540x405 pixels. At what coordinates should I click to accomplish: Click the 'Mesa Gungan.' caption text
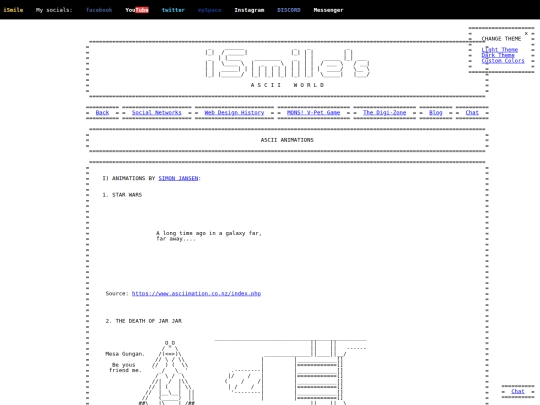[x=125, y=354]
